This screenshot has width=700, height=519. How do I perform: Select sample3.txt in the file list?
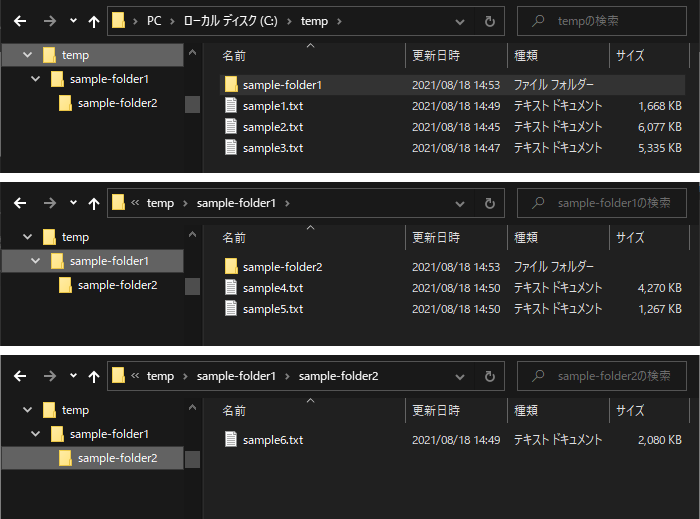point(272,148)
